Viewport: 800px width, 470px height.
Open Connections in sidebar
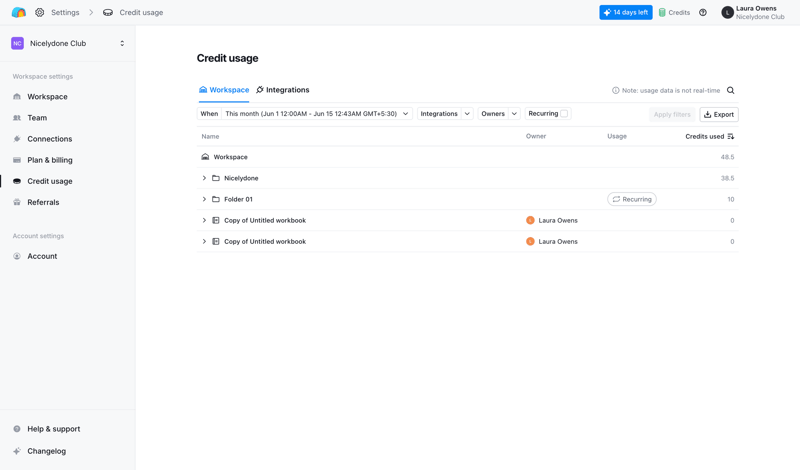pyautogui.click(x=49, y=139)
